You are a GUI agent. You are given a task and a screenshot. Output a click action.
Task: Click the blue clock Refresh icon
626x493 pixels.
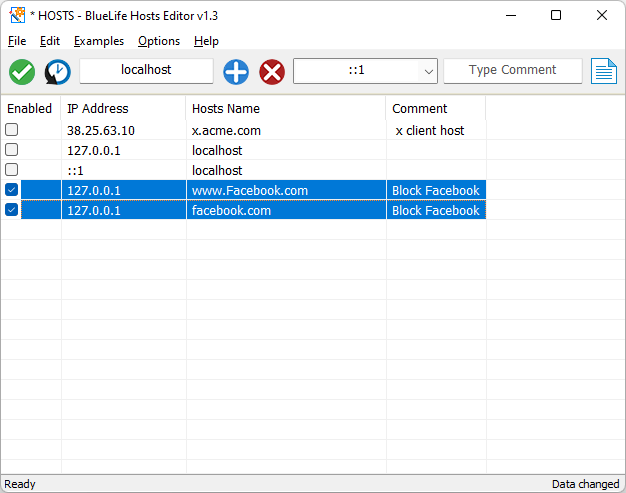point(57,72)
